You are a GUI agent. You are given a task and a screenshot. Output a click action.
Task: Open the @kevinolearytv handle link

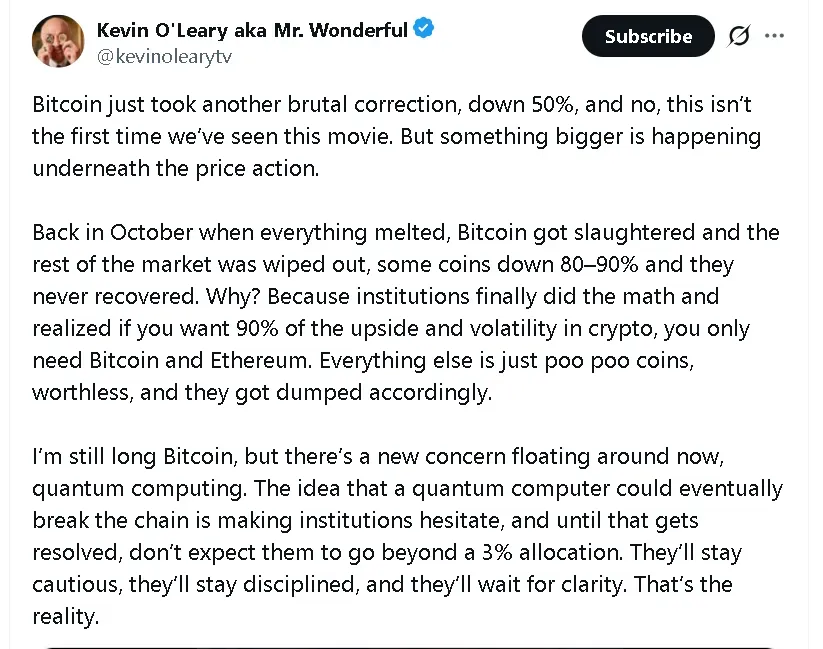163,57
